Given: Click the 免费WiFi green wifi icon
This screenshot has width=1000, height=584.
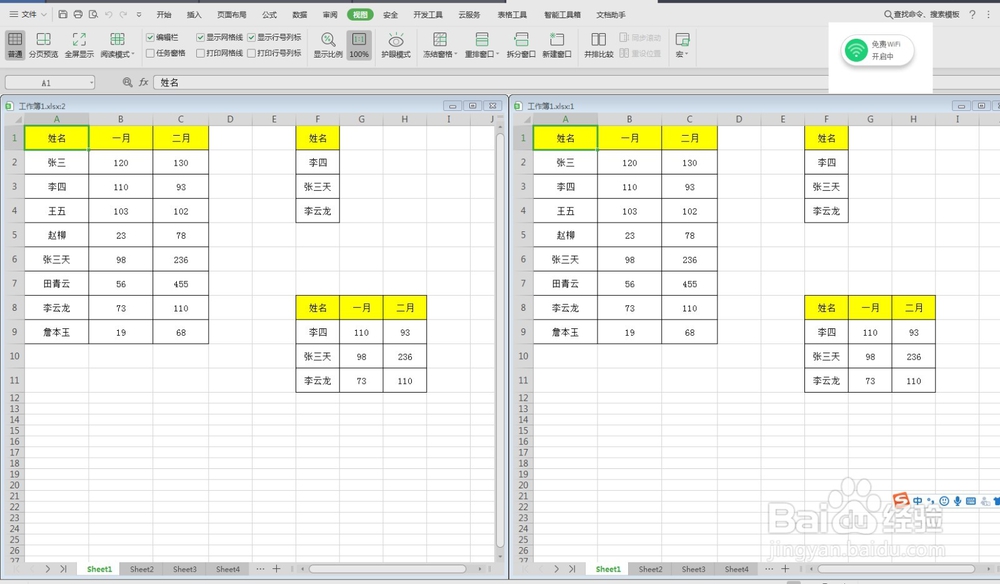Looking at the screenshot, I should pos(856,50).
